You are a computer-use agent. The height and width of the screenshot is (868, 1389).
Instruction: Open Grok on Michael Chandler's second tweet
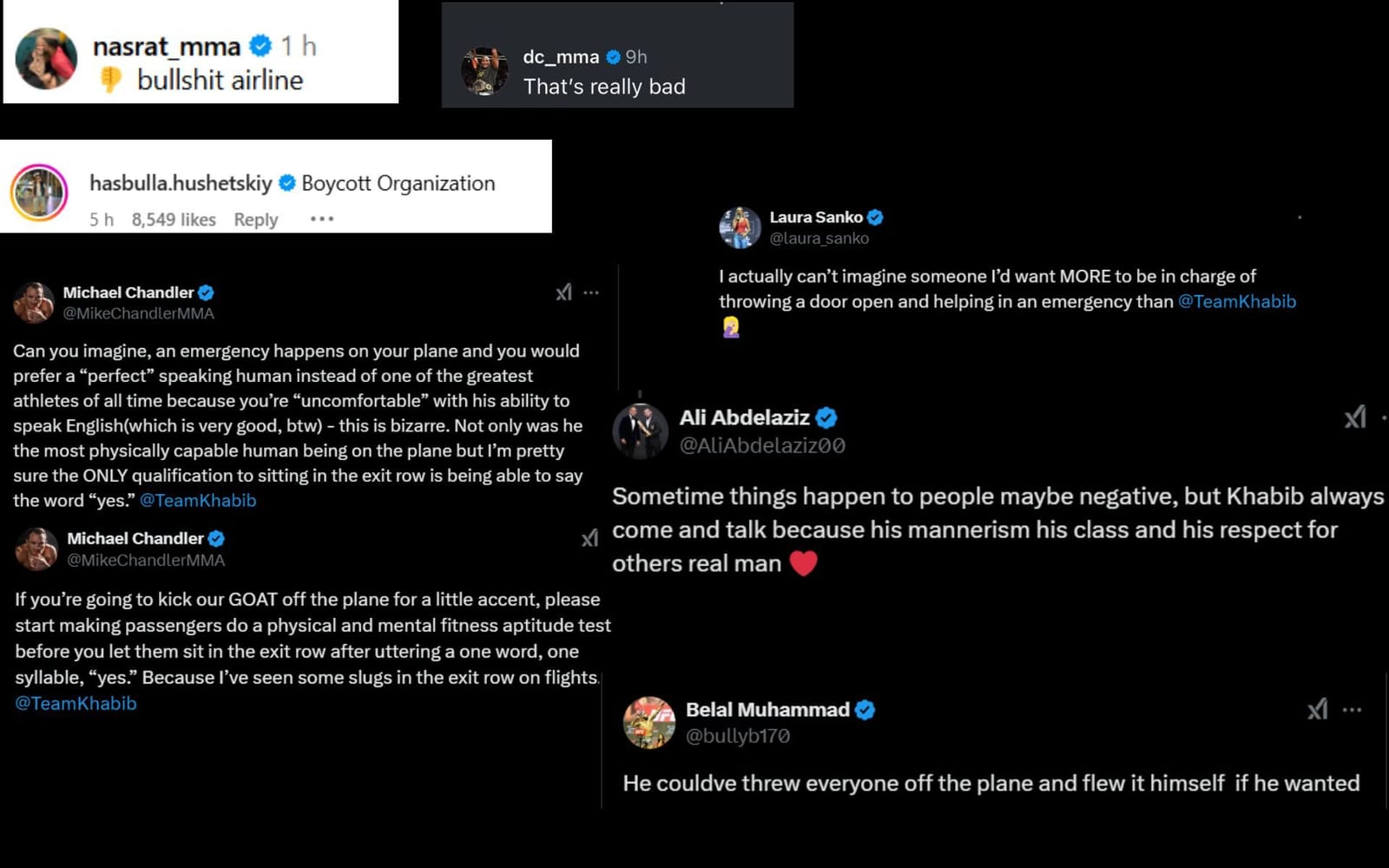(x=591, y=538)
